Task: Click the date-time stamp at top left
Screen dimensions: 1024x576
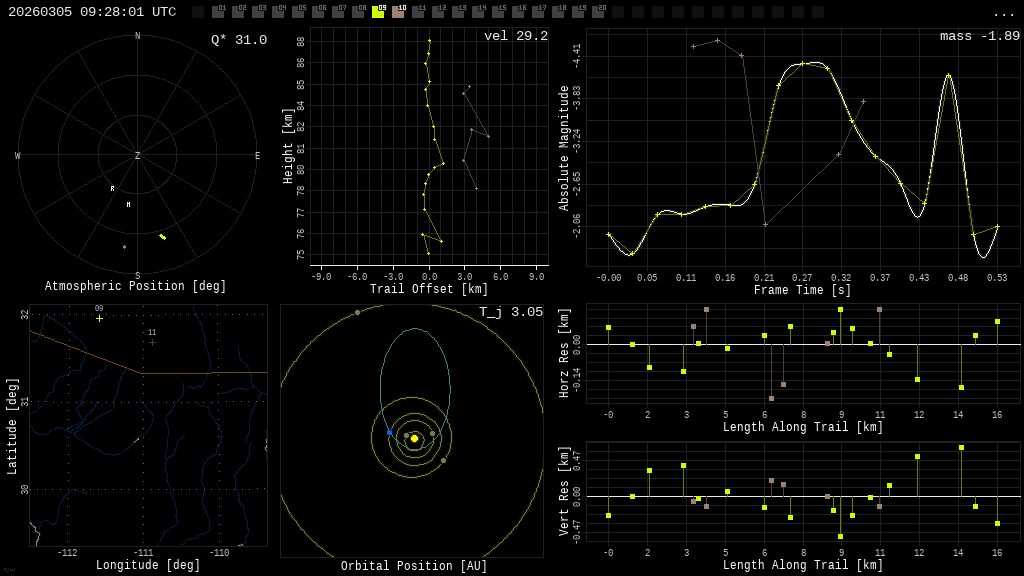Action: pos(92,12)
